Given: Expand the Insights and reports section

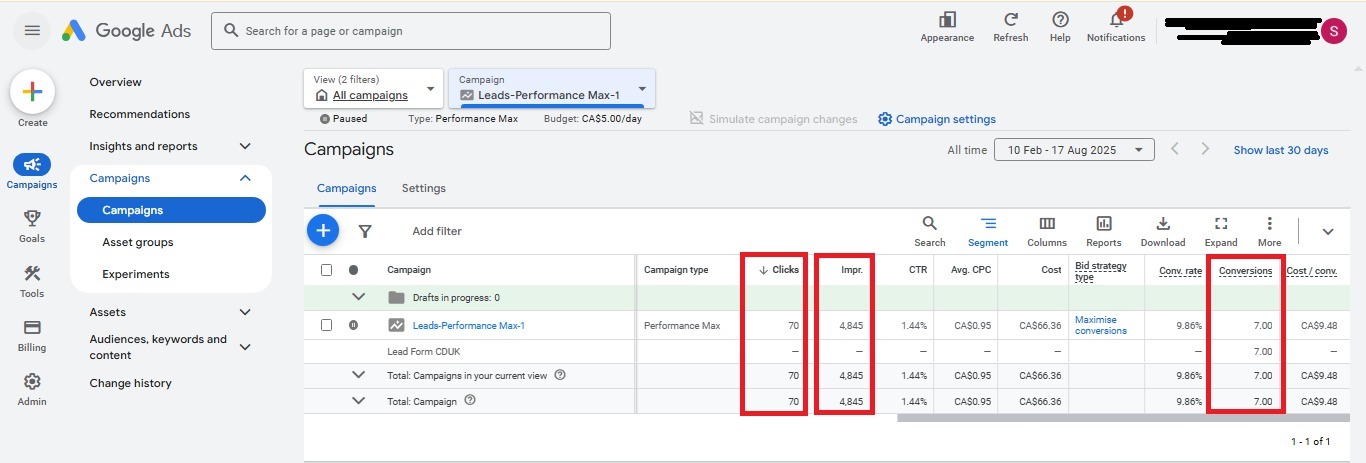Looking at the screenshot, I should 245,146.
